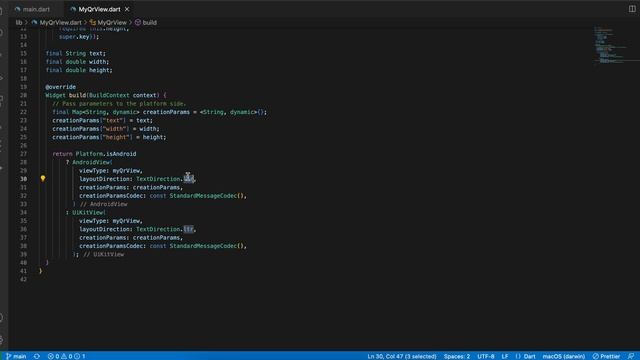
Task: Click highlighted ltr on line 36
Action: pos(189,229)
